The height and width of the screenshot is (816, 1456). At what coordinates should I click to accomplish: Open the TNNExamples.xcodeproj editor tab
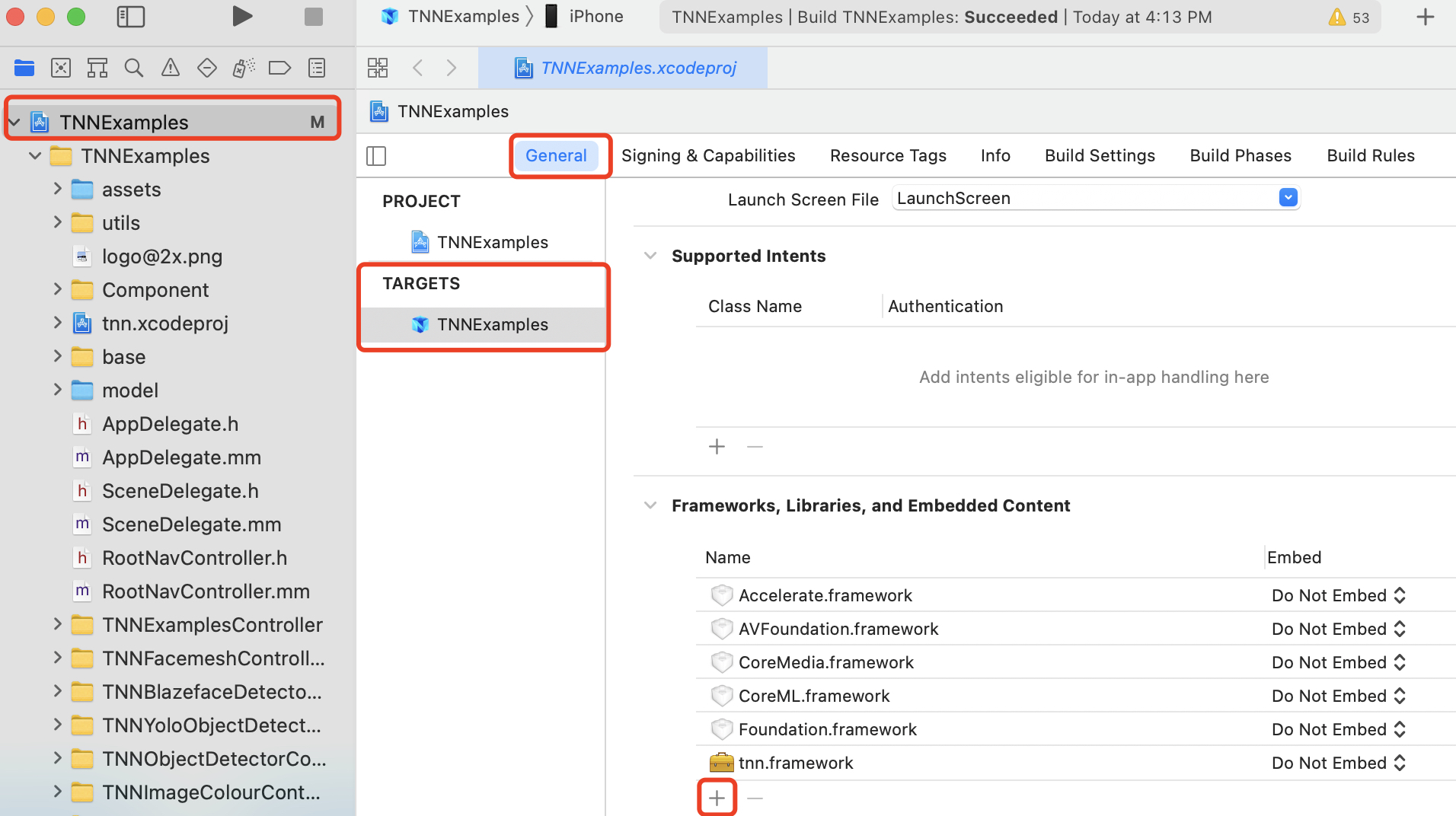point(623,68)
